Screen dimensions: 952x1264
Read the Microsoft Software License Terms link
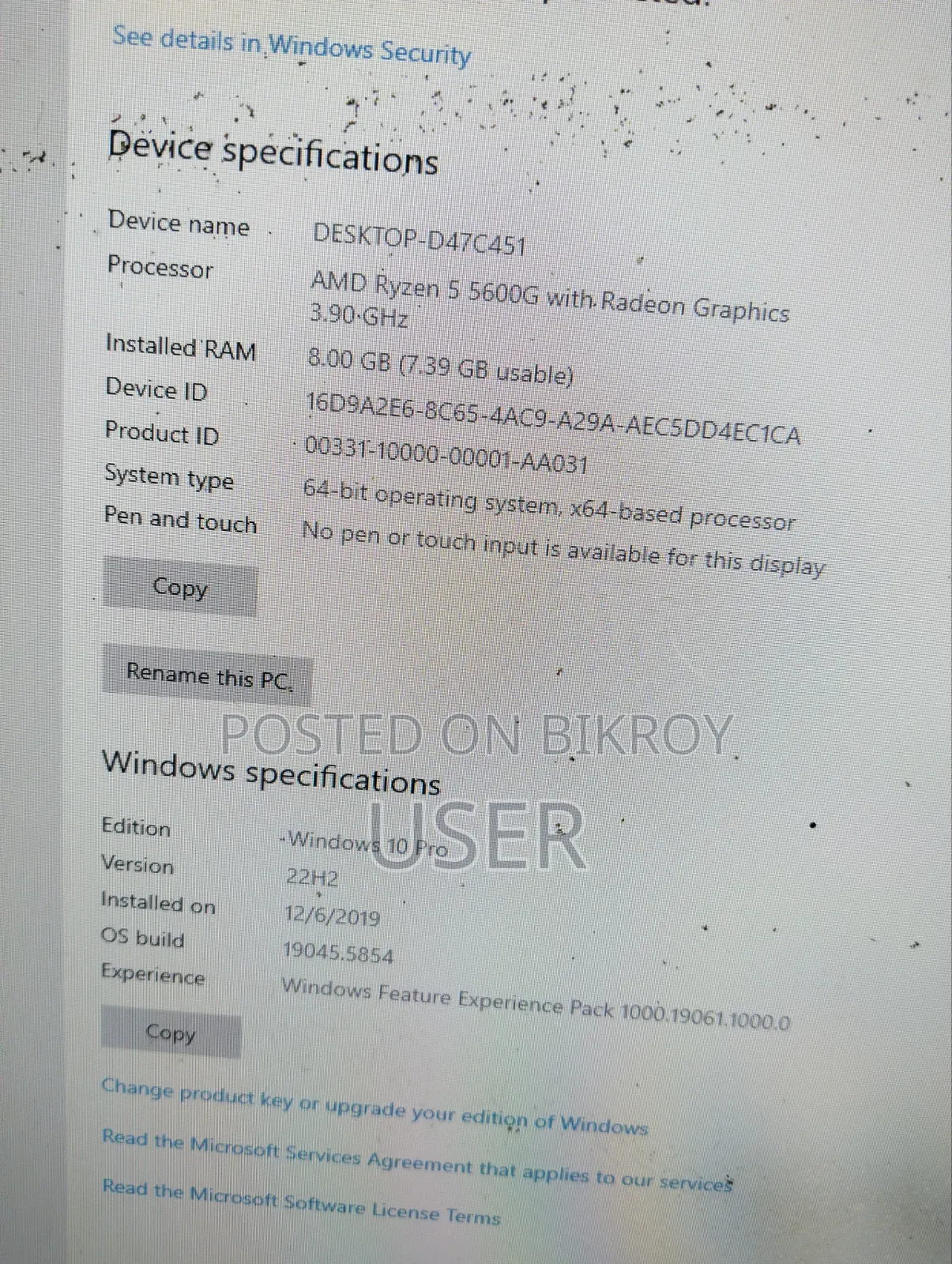coord(301,1201)
